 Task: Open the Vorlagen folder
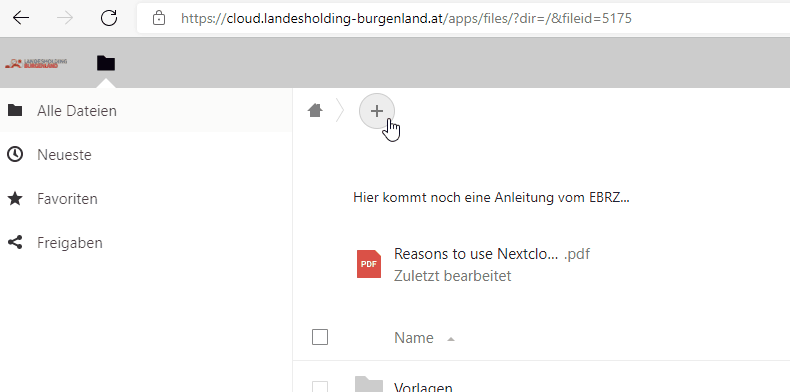tap(423, 388)
